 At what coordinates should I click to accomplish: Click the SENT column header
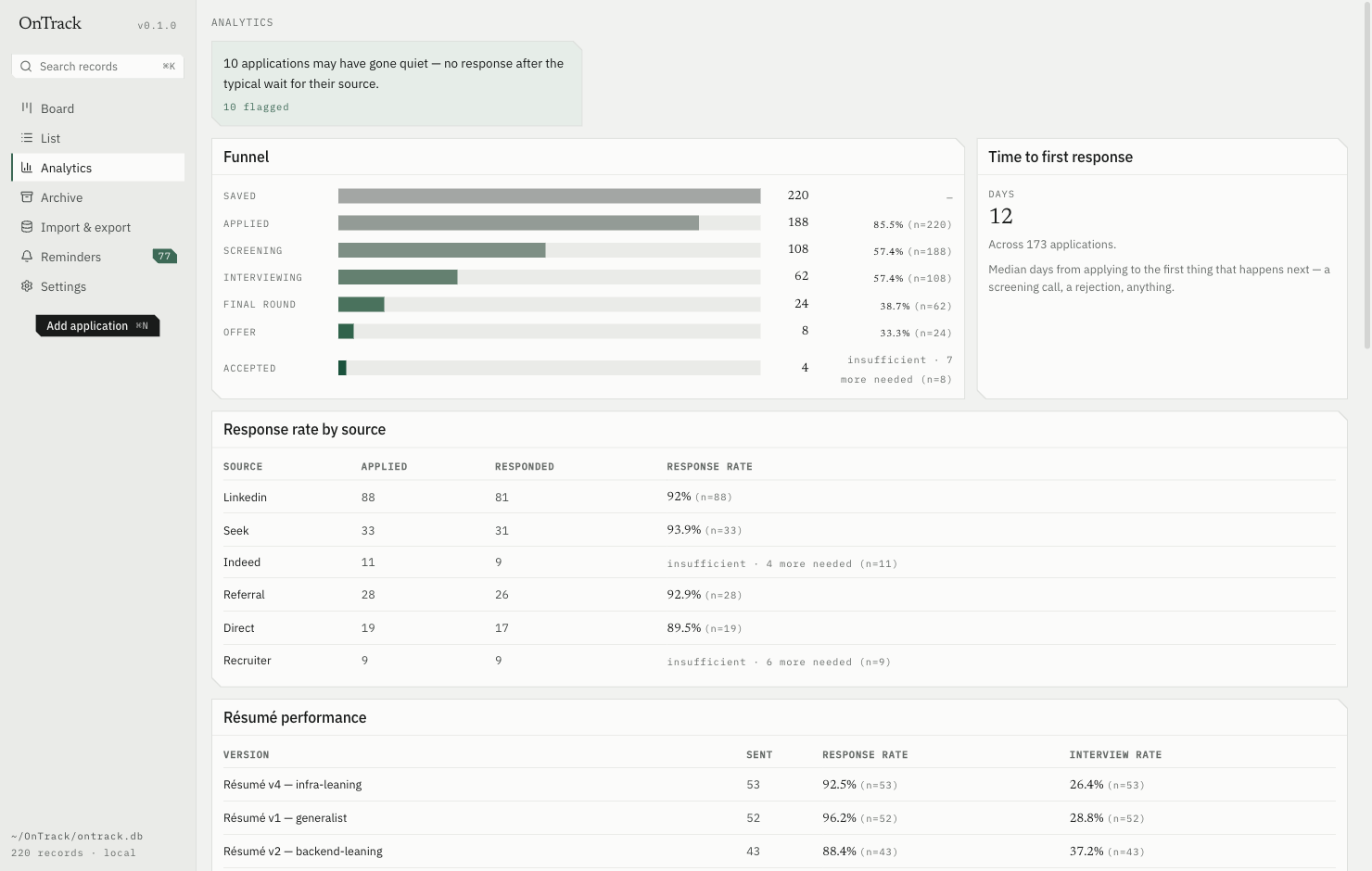point(759,755)
